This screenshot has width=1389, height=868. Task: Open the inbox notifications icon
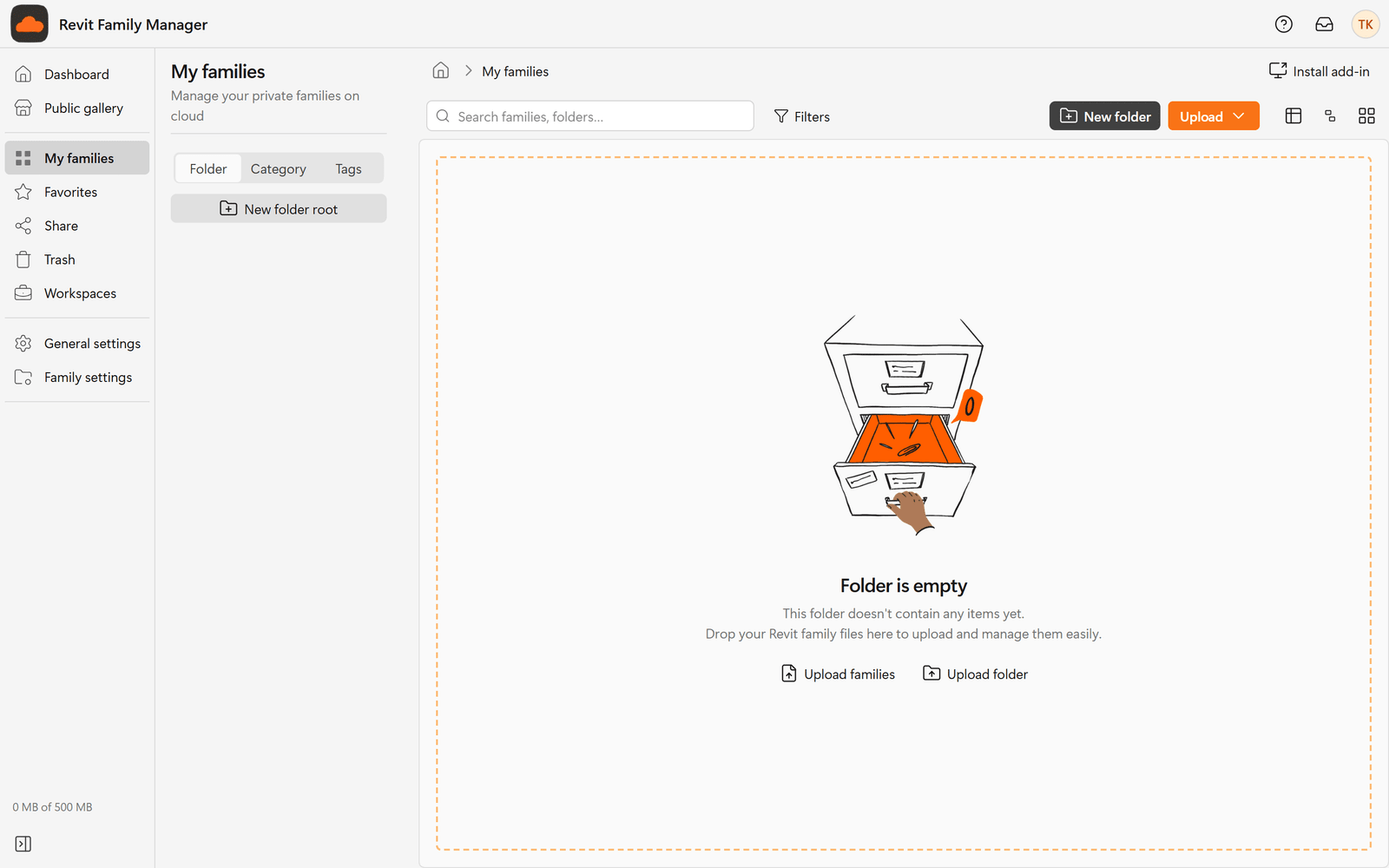[x=1324, y=24]
